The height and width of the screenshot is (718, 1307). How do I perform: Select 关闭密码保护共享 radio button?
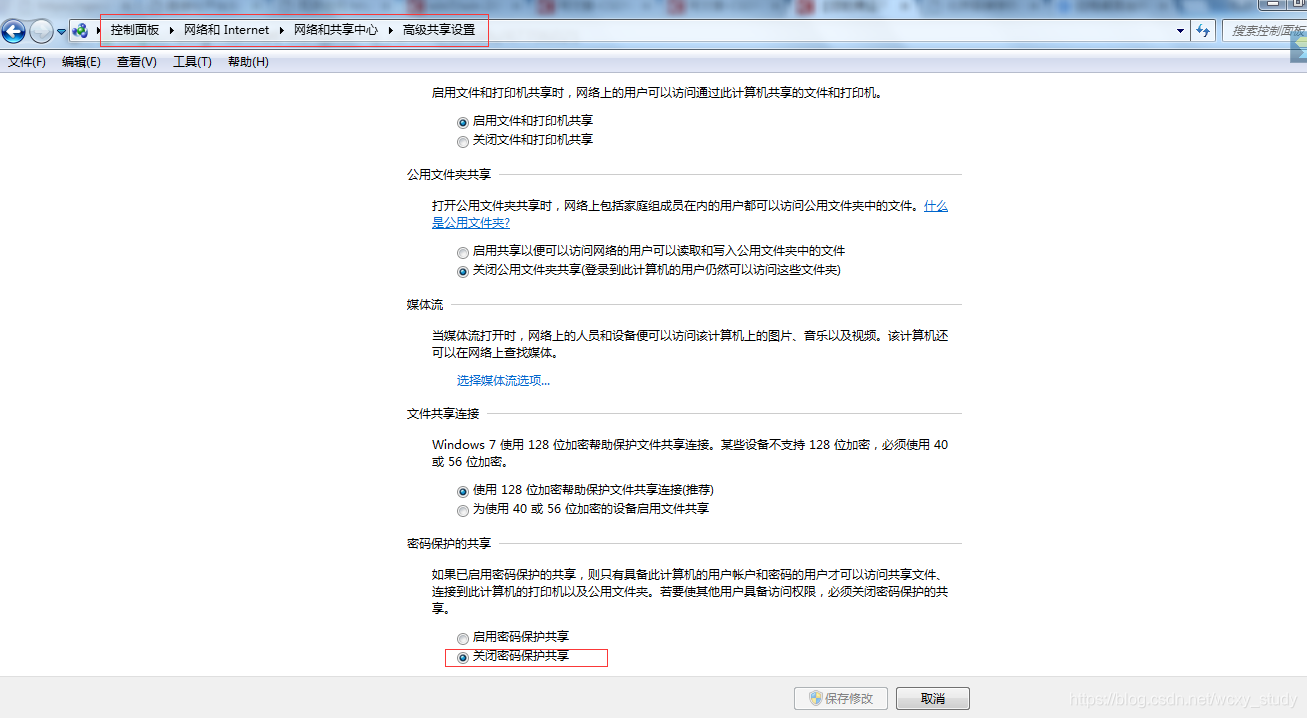tap(463, 657)
